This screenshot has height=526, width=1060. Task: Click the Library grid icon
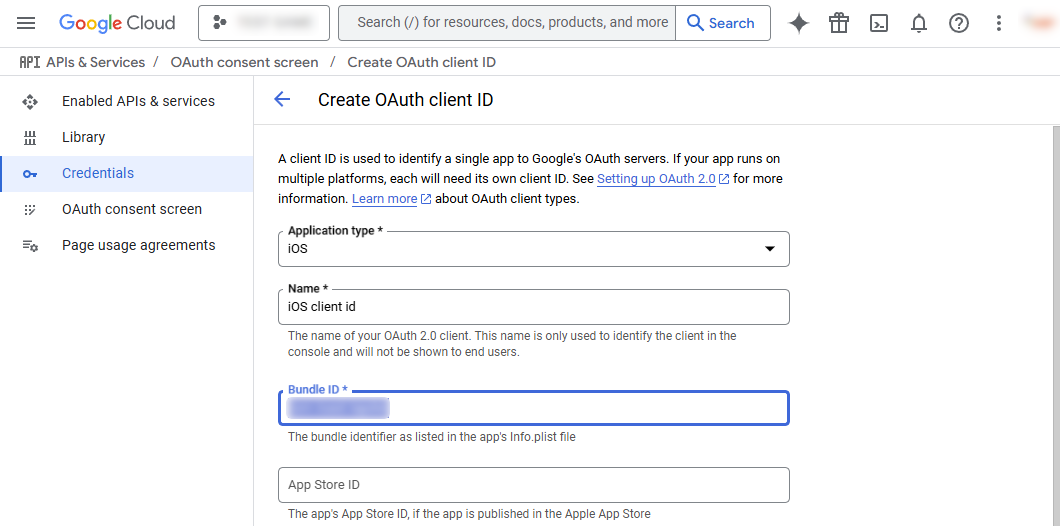pyautogui.click(x=30, y=138)
